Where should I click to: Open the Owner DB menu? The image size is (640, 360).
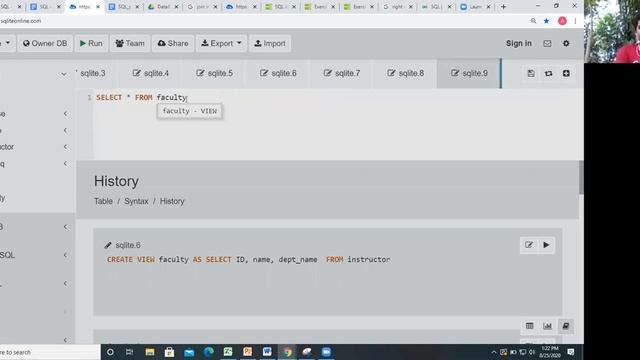45,43
